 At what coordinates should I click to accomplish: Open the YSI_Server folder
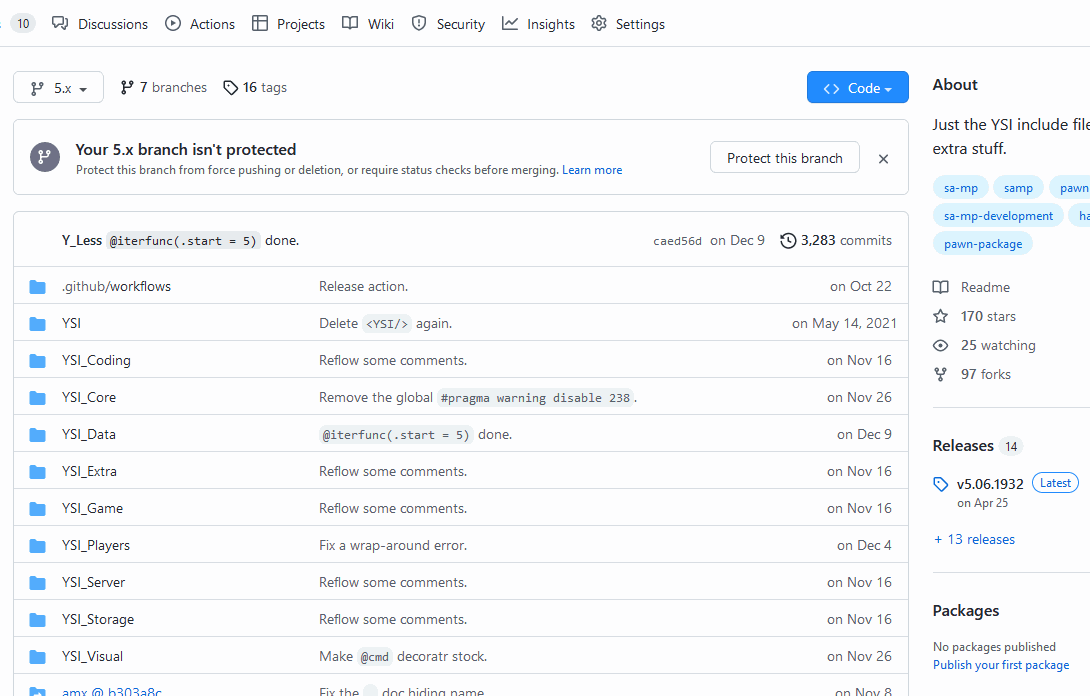point(93,582)
